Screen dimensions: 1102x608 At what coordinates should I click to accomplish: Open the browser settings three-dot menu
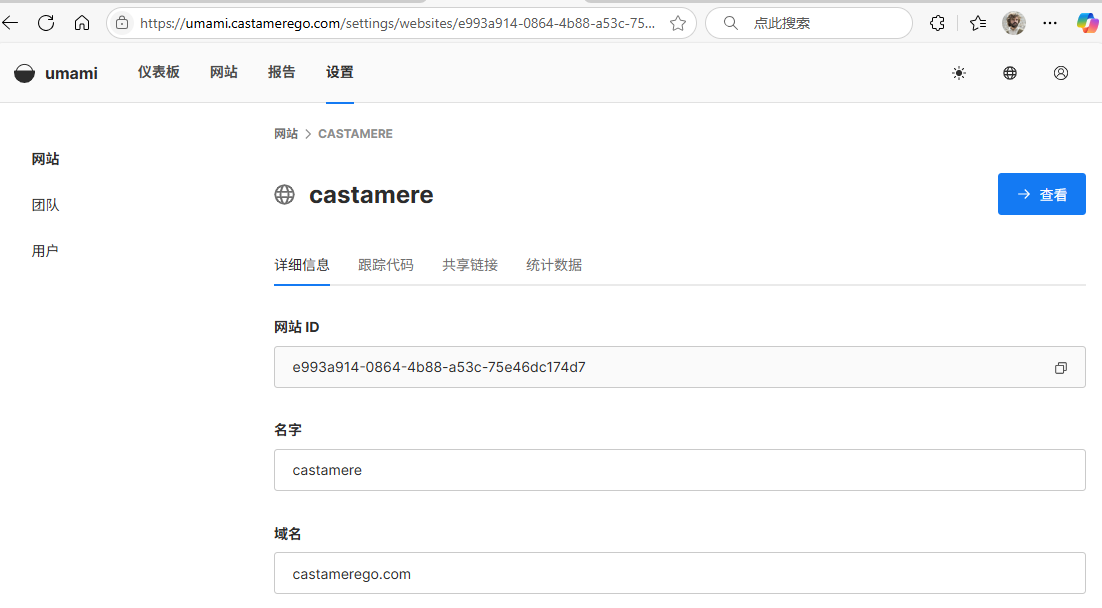pyautogui.click(x=1050, y=23)
